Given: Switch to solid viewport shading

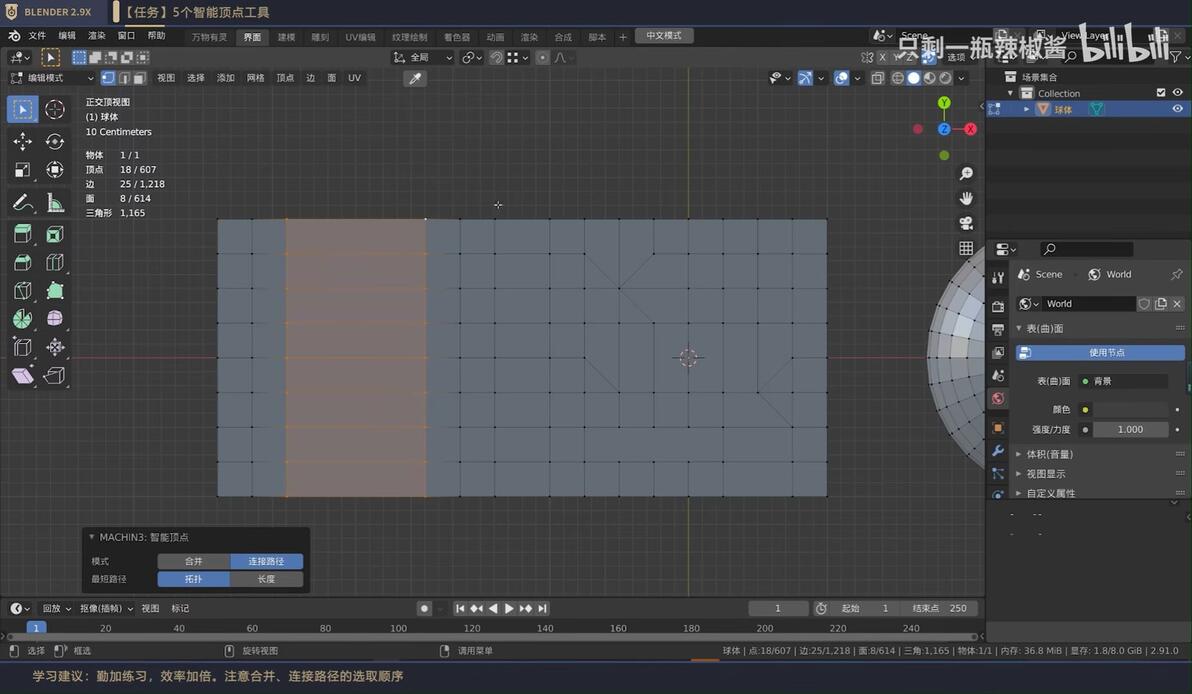Looking at the screenshot, I should tap(913, 78).
